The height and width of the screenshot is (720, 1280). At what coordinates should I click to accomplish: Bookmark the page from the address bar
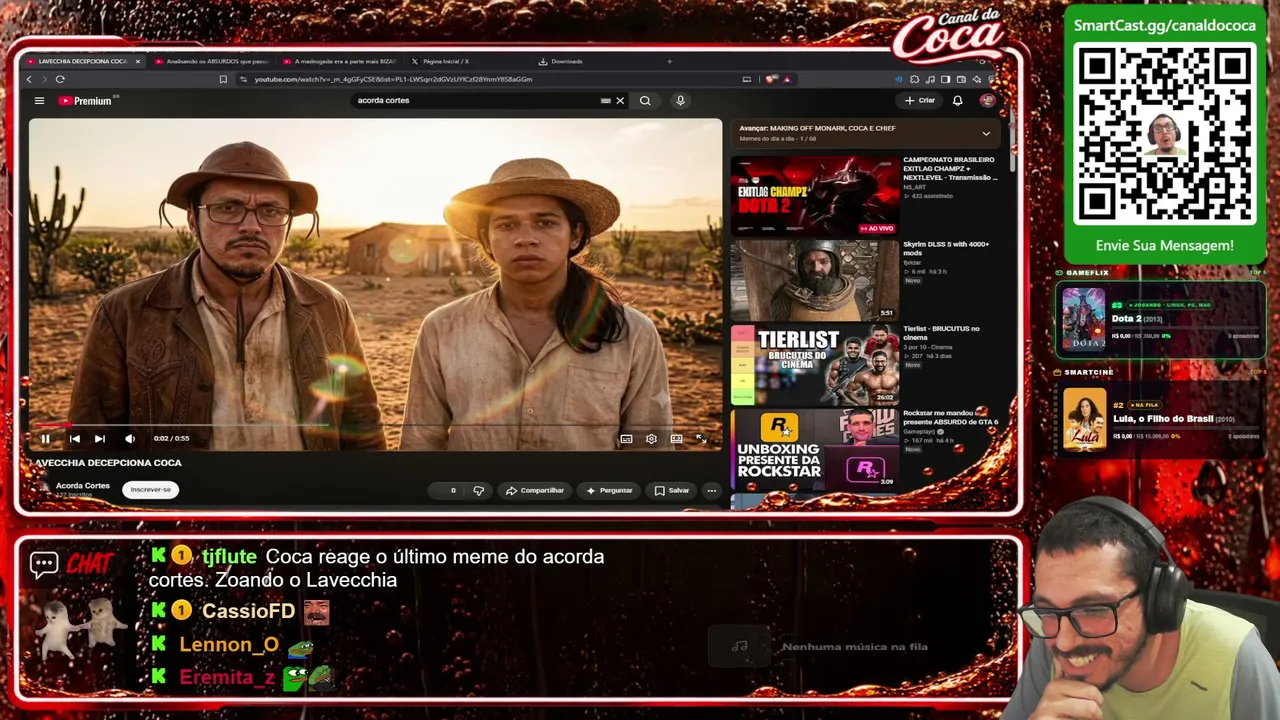point(223,79)
